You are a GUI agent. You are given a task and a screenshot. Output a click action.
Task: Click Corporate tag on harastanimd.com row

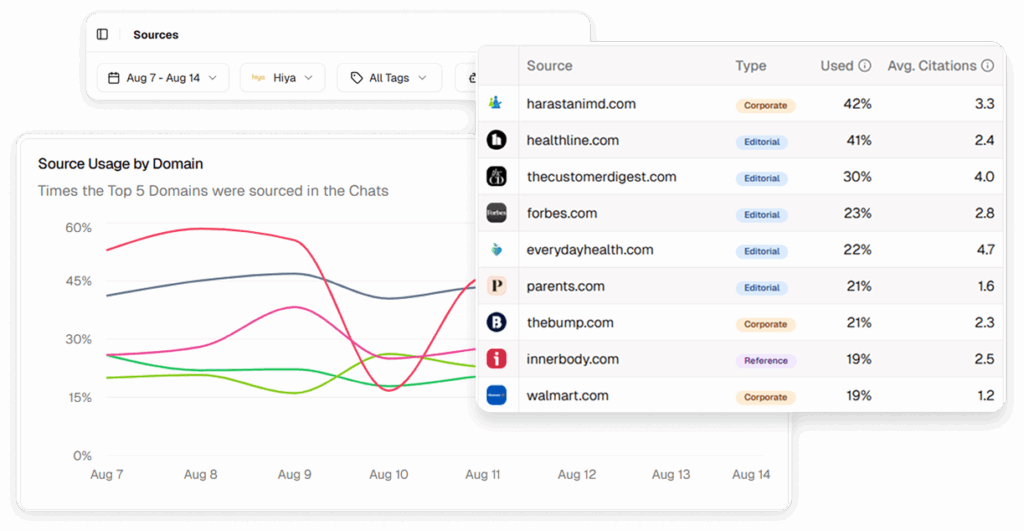(x=765, y=105)
